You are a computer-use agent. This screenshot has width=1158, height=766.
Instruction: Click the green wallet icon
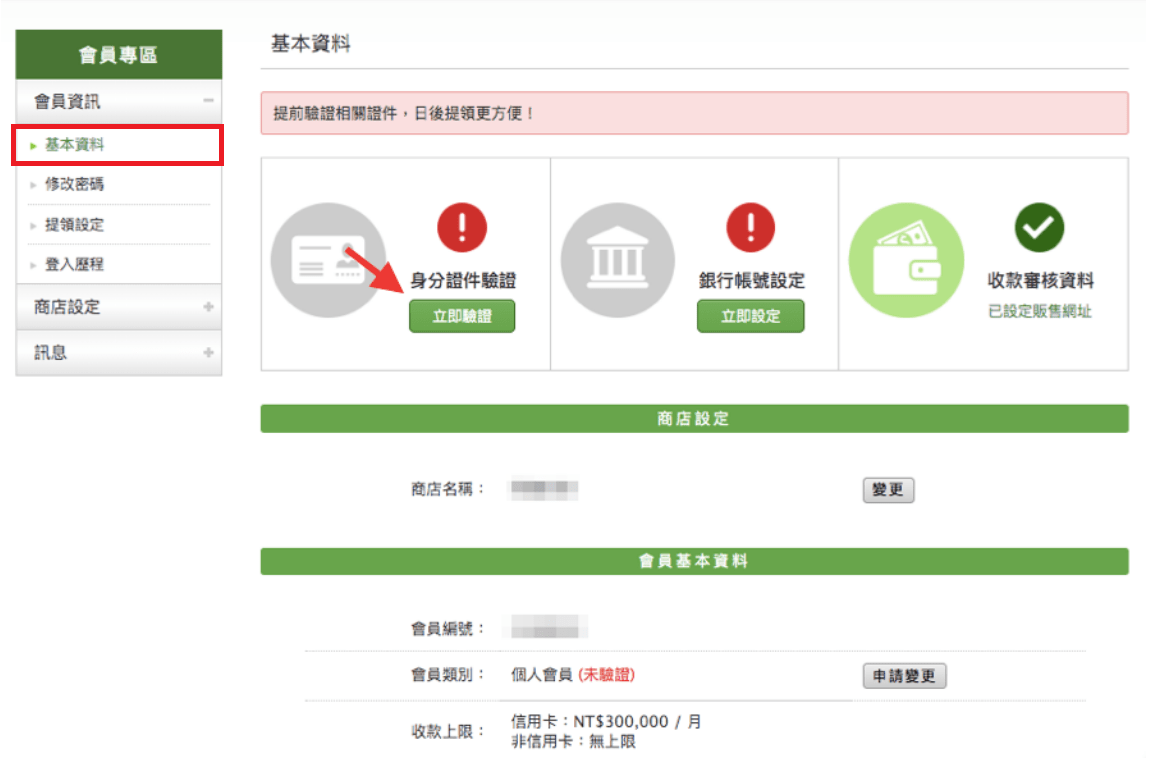coord(906,261)
